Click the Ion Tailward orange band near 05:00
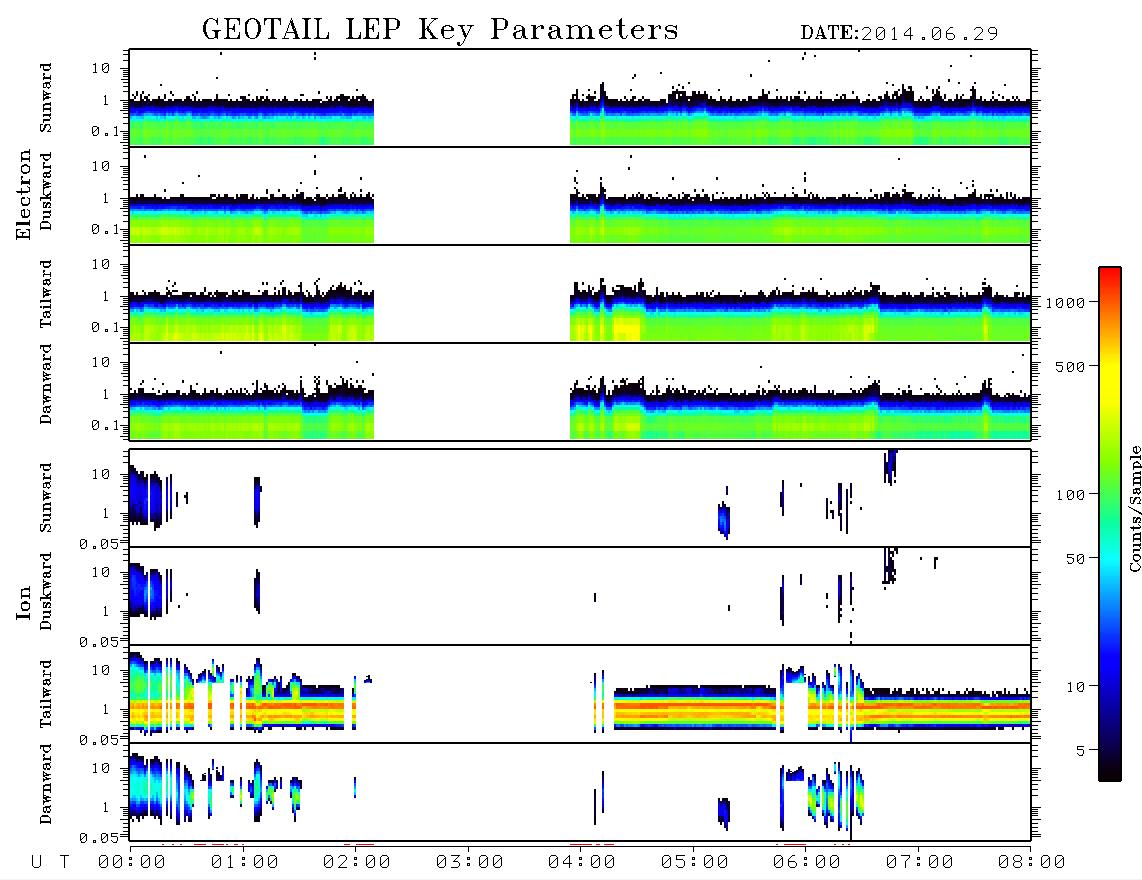Viewport: 1142px width, 880px height. tap(695, 707)
